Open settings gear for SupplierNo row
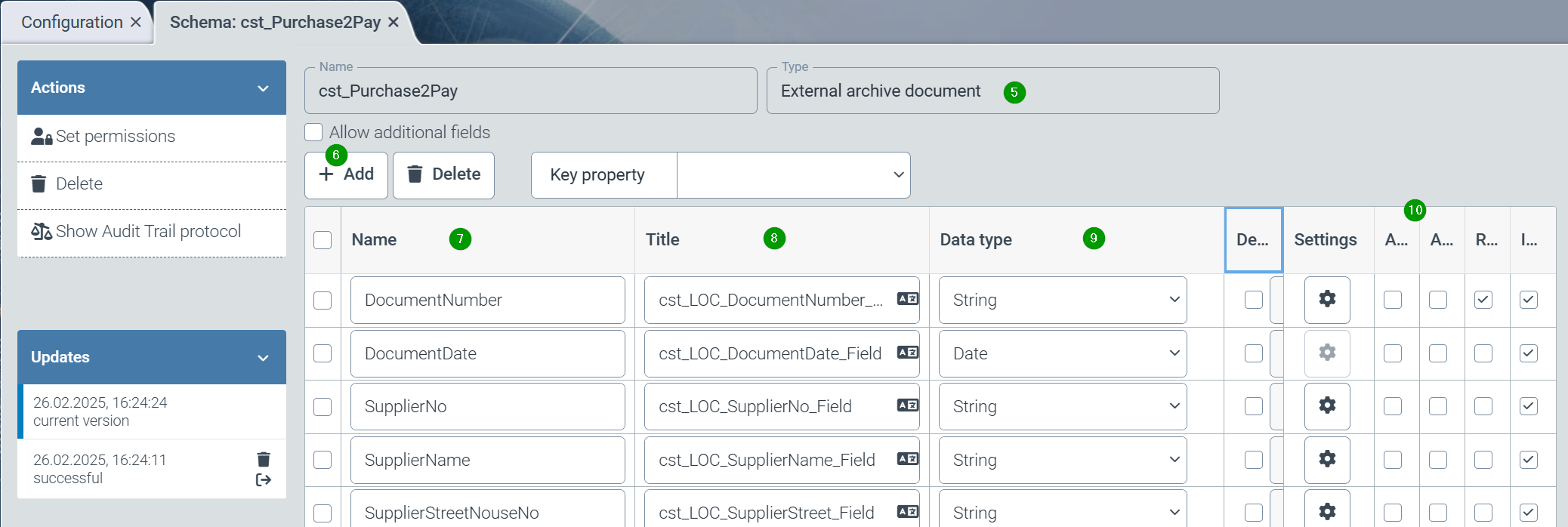The width and height of the screenshot is (1568, 527). pos(1326,406)
